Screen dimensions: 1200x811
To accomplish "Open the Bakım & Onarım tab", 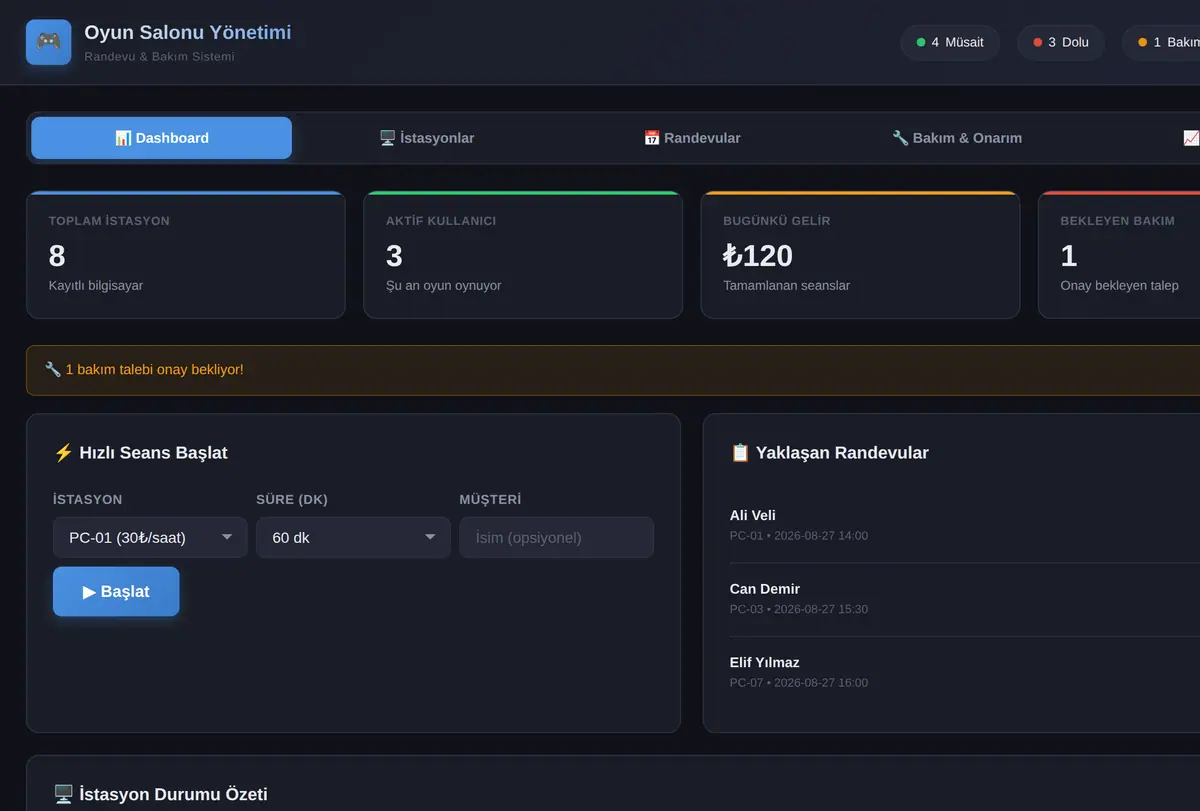I will point(957,138).
